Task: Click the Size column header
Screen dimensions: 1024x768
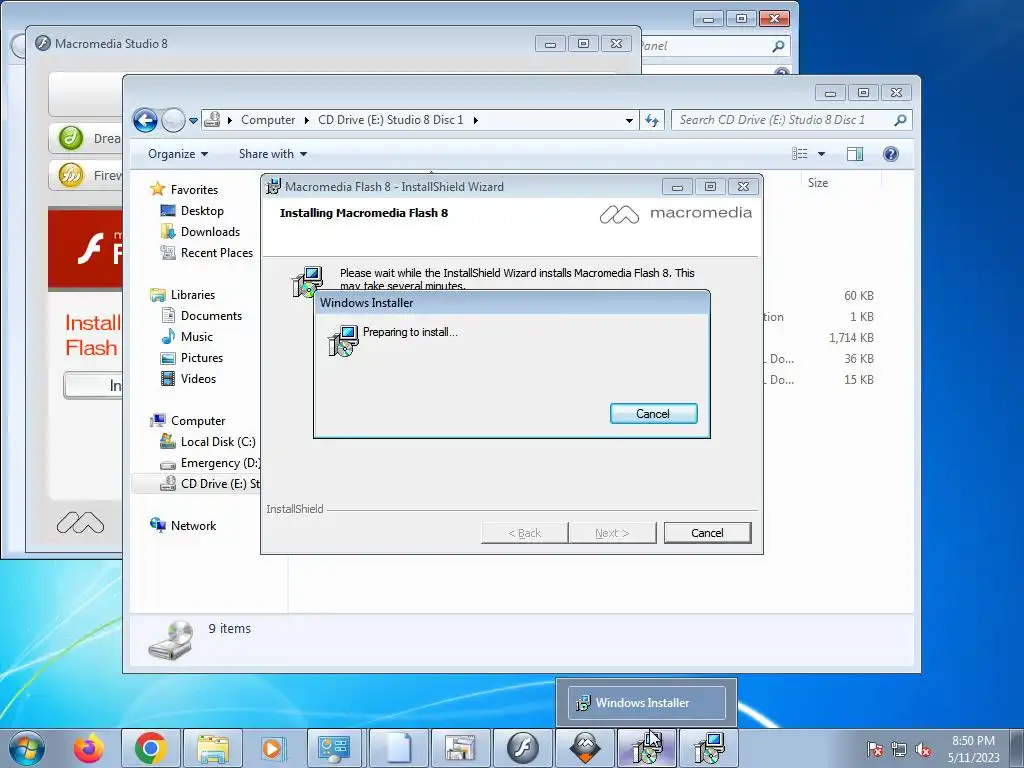Action: pyautogui.click(x=818, y=183)
